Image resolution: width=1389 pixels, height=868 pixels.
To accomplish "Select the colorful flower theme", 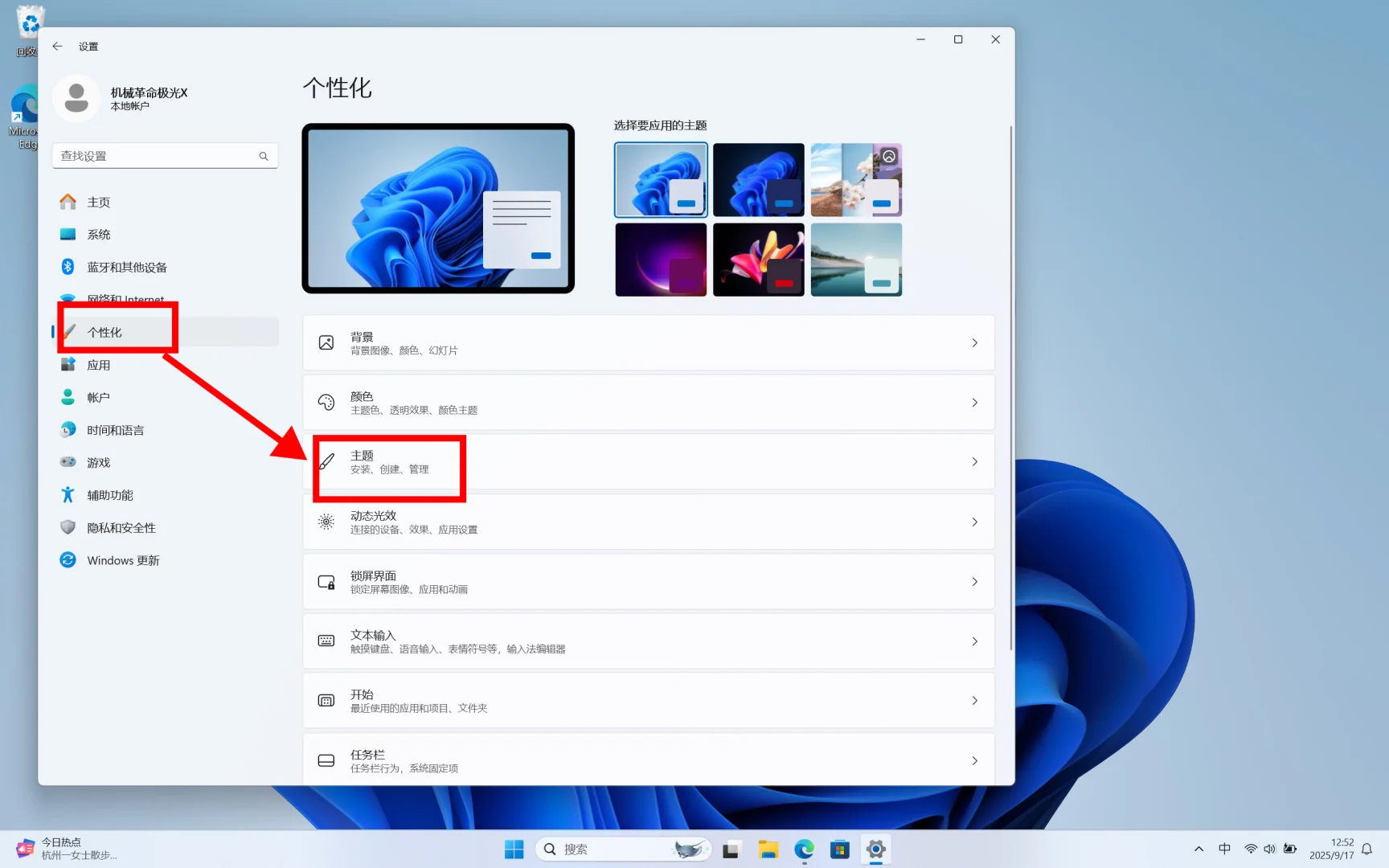I will click(x=759, y=260).
